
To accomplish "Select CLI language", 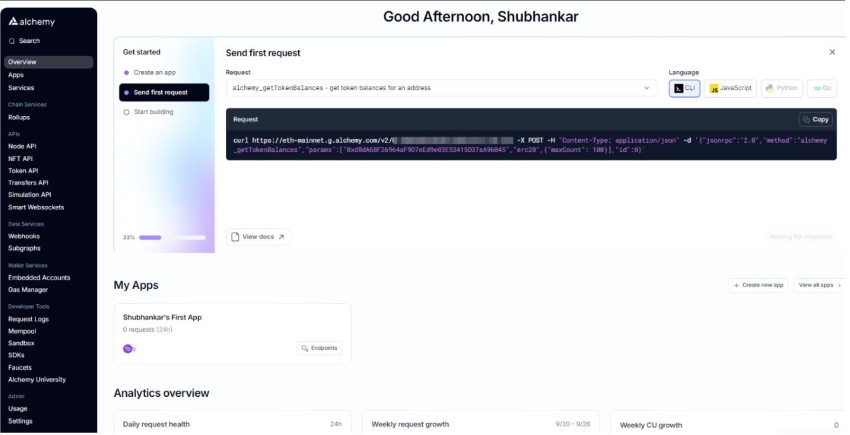I will pos(684,88).
